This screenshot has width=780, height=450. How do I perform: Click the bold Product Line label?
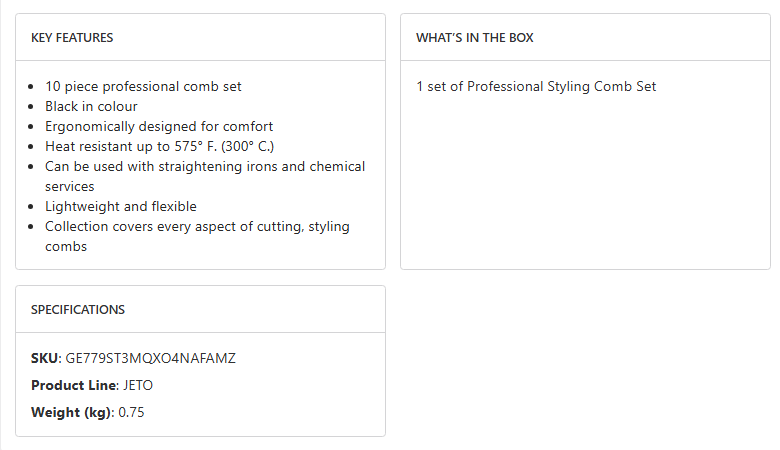tap(75, 385)
